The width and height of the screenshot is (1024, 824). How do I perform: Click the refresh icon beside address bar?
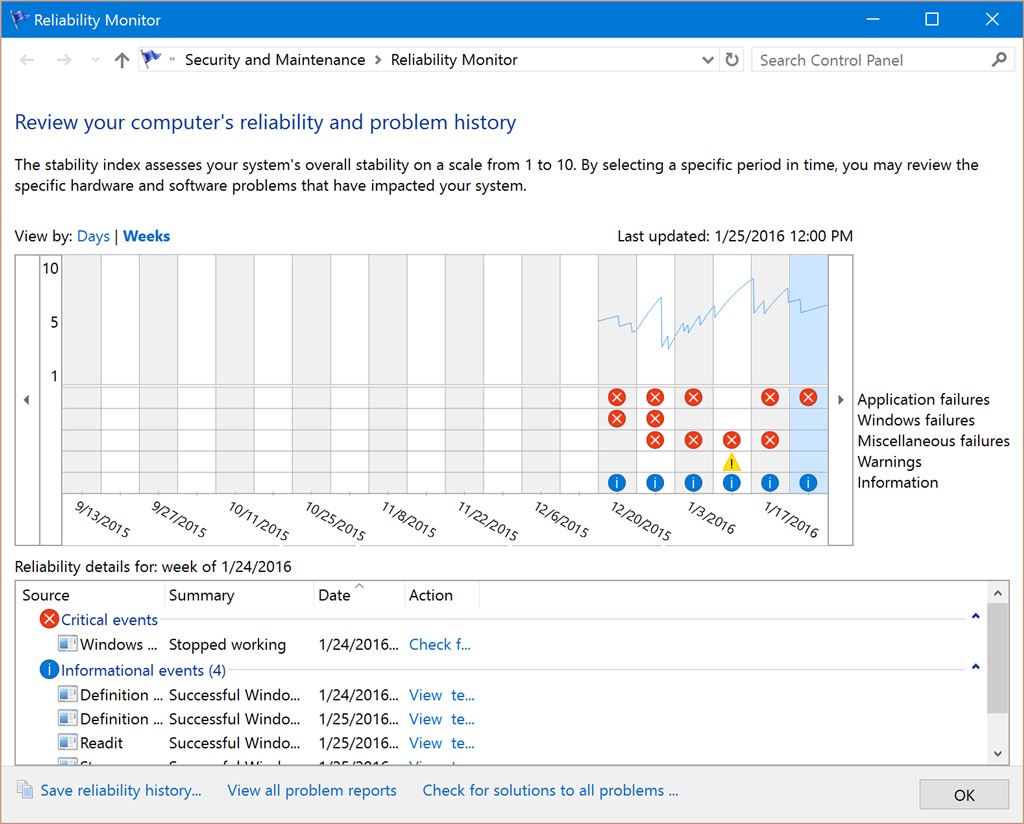732,60
